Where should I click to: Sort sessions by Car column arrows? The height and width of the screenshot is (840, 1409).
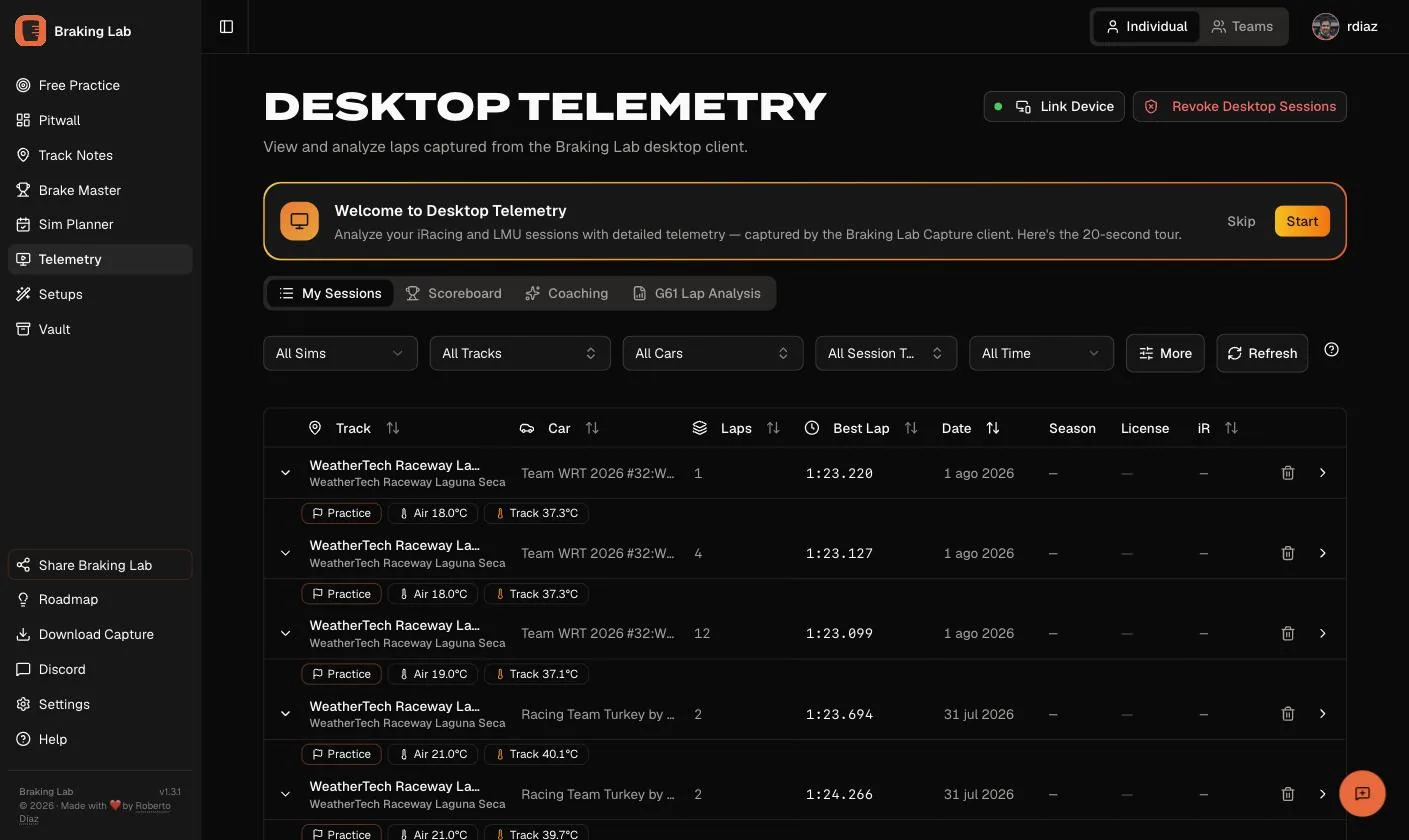[592, 428]
